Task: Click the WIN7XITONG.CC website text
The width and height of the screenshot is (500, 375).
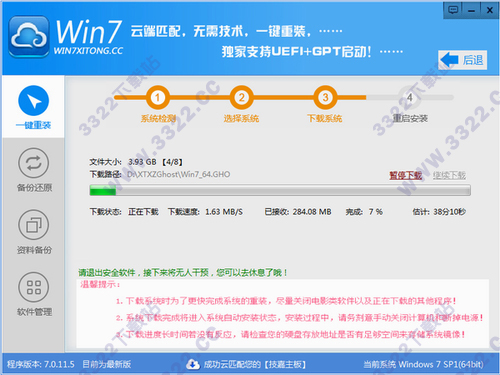Action: click(88, 51)
